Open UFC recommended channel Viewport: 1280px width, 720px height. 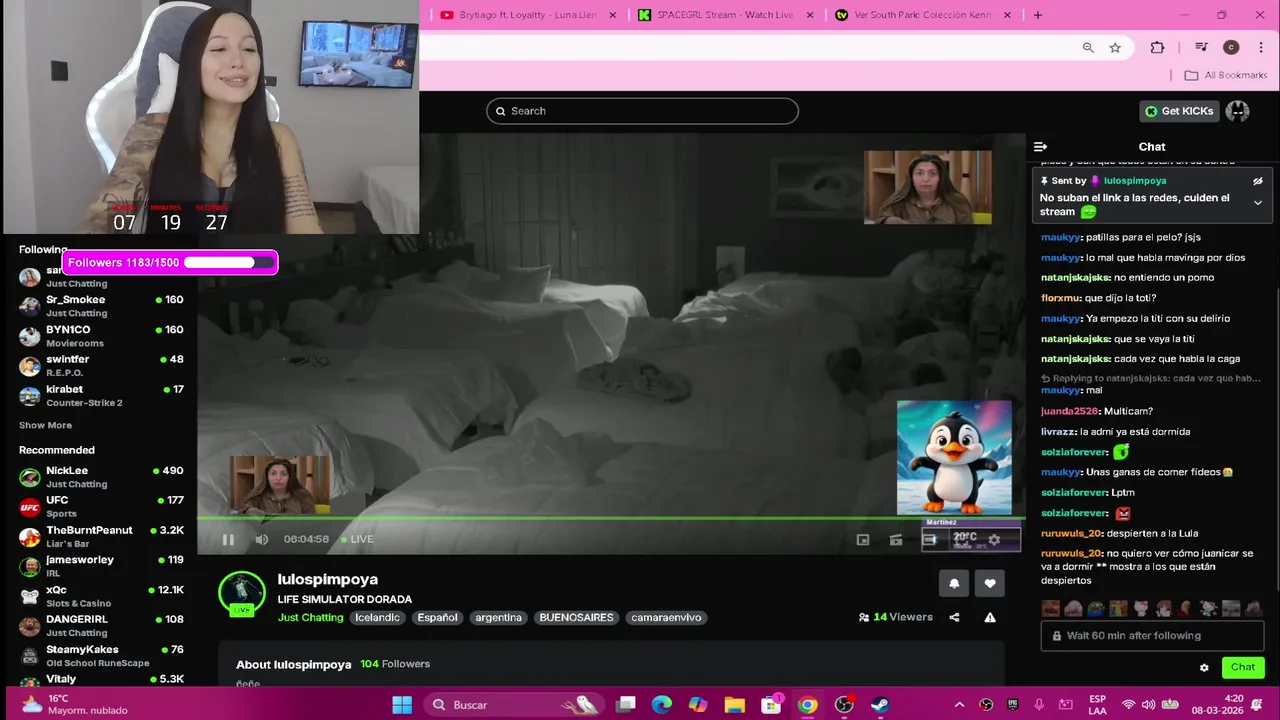coord(100,507)
